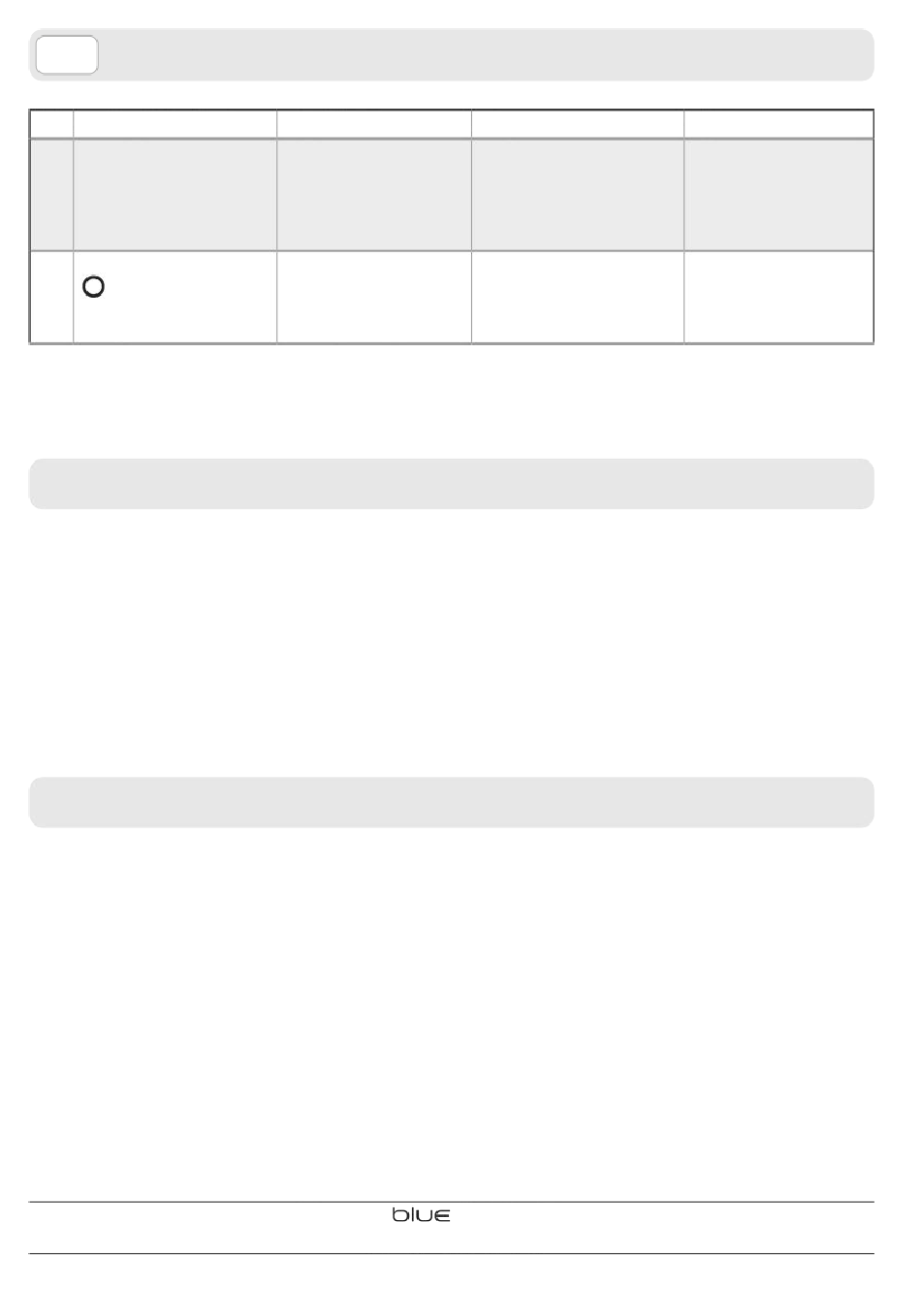Screen dimensions: 921x1316
Task: Select shaded row's third column cell
Action: pyautogui.click(x=374, y=195)
